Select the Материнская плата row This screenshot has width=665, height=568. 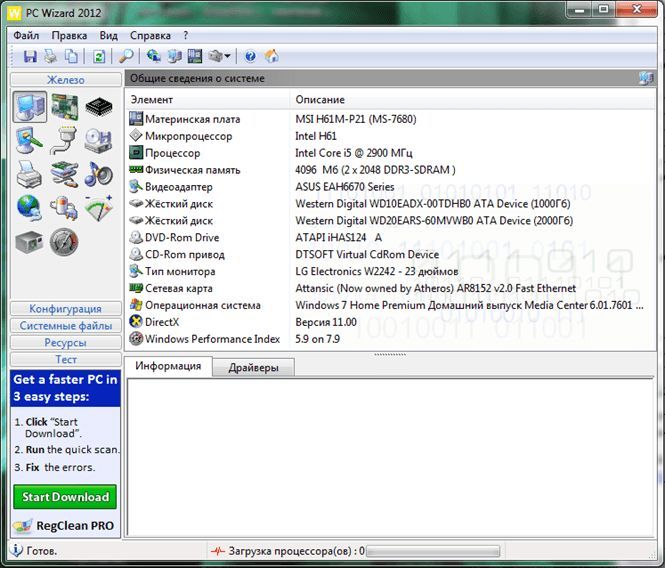[390, 119]
